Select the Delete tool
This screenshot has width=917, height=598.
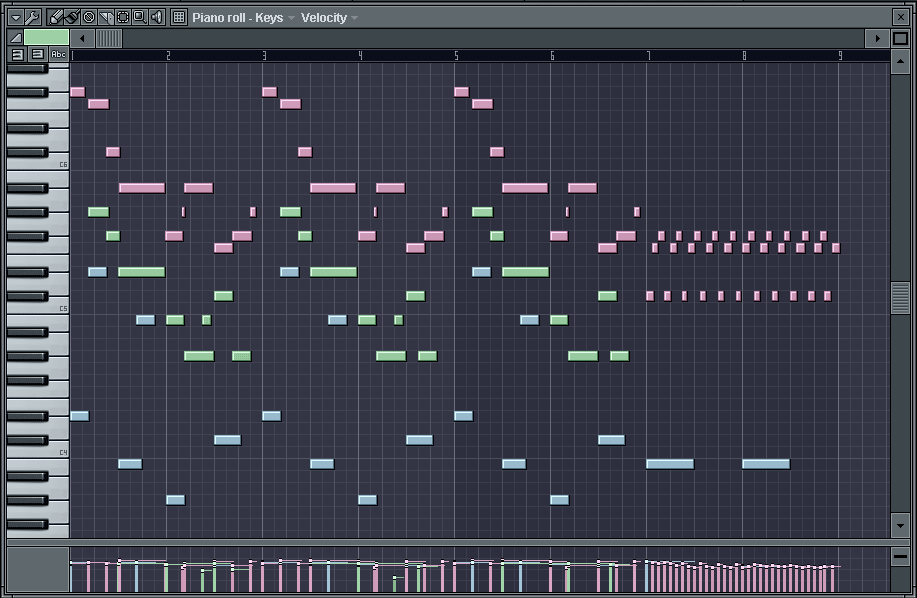[x=89, y=17]
